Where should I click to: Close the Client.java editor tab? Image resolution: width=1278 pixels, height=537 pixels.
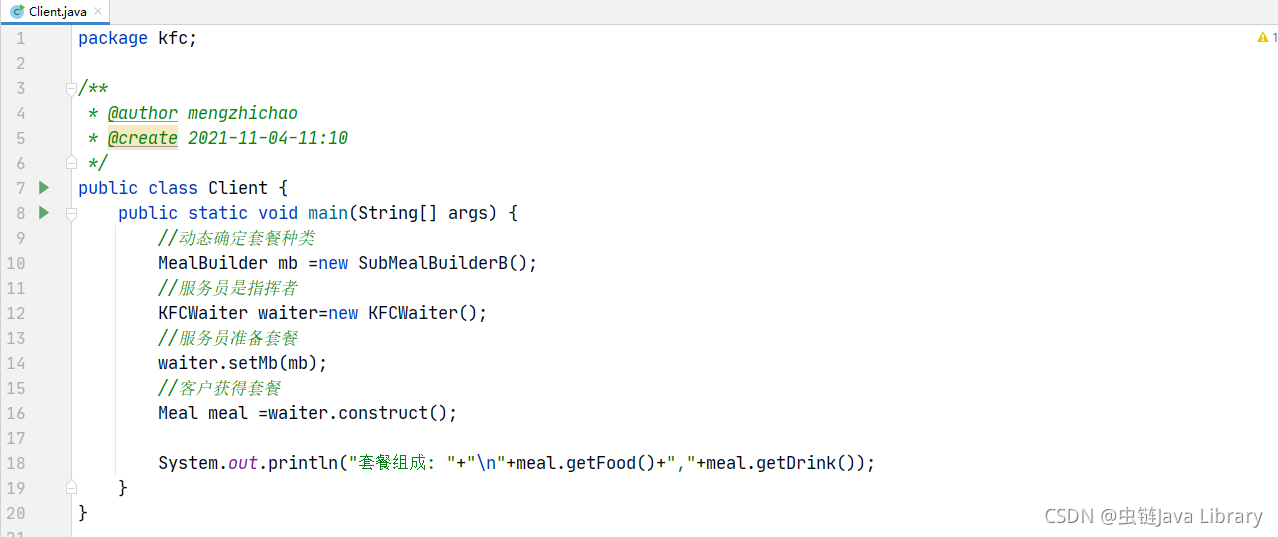(98, 12)
